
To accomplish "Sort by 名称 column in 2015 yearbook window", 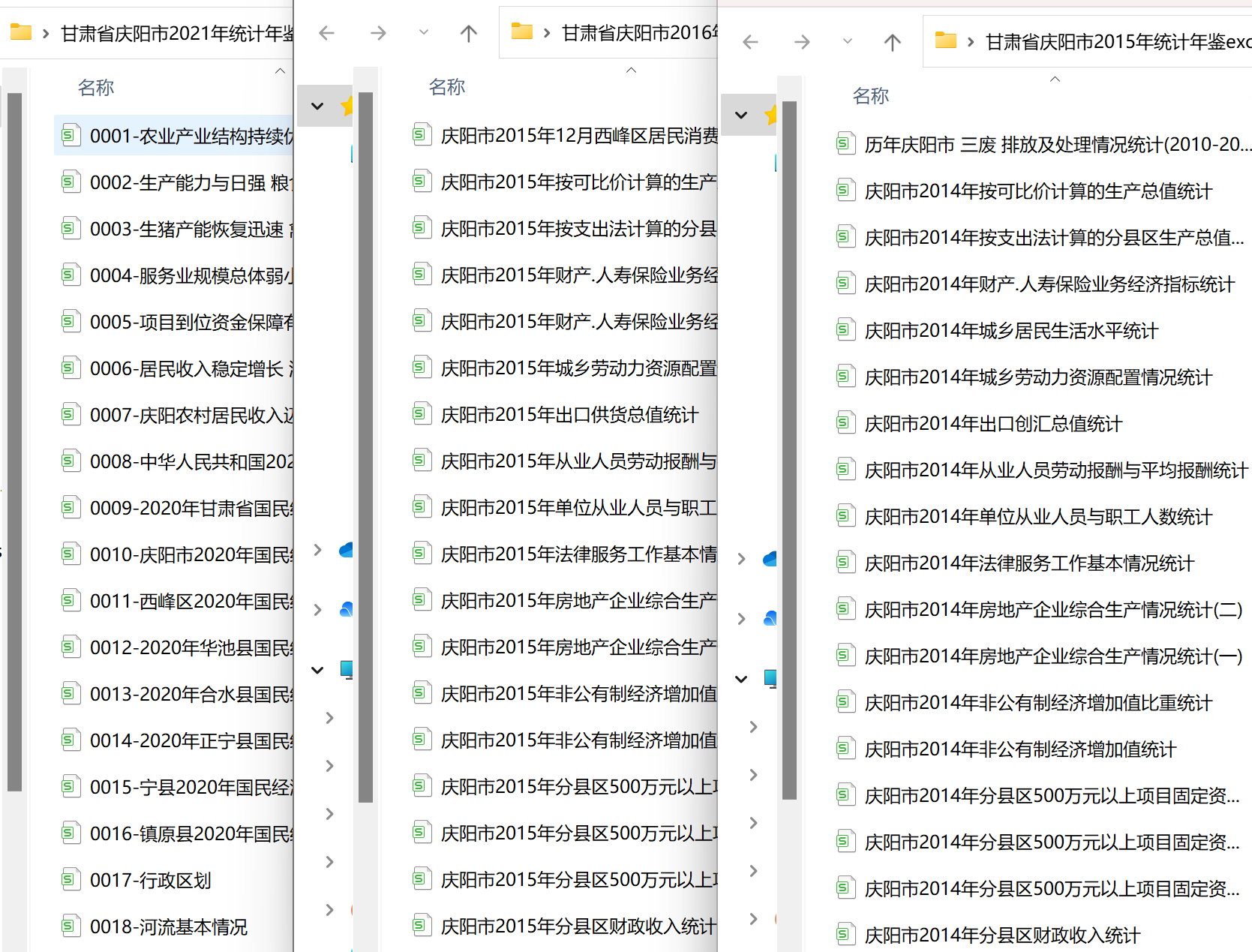I will [871, 96].
